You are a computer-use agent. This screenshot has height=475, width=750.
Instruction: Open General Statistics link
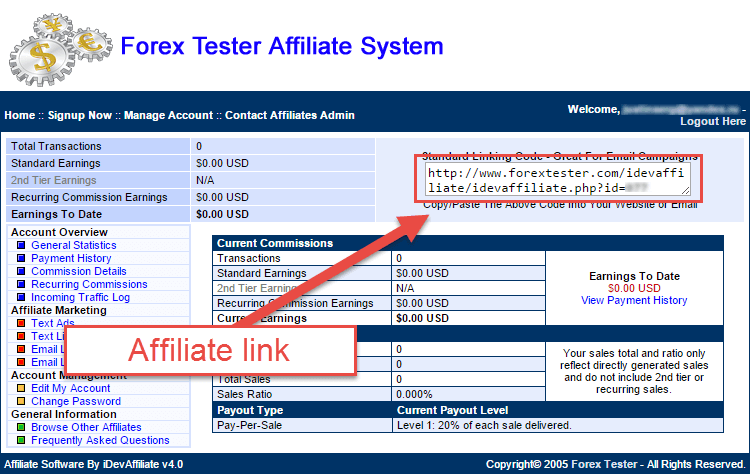pyautogui.click(x=74, y=245)
